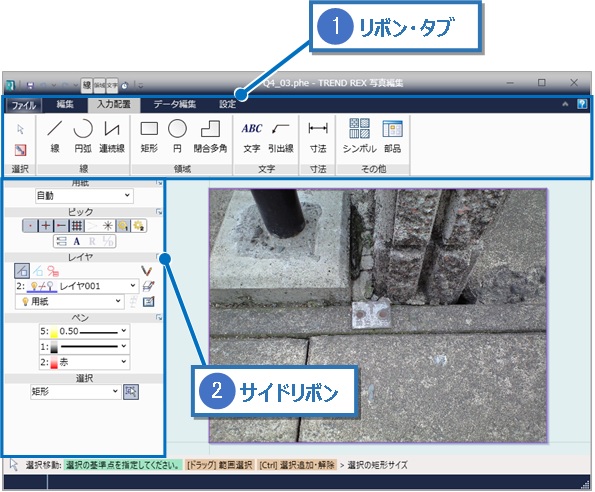Viewport: 595px width, 492px height.
Task: Switch to the データ編集 tab
Action: [x=175, y=104]
